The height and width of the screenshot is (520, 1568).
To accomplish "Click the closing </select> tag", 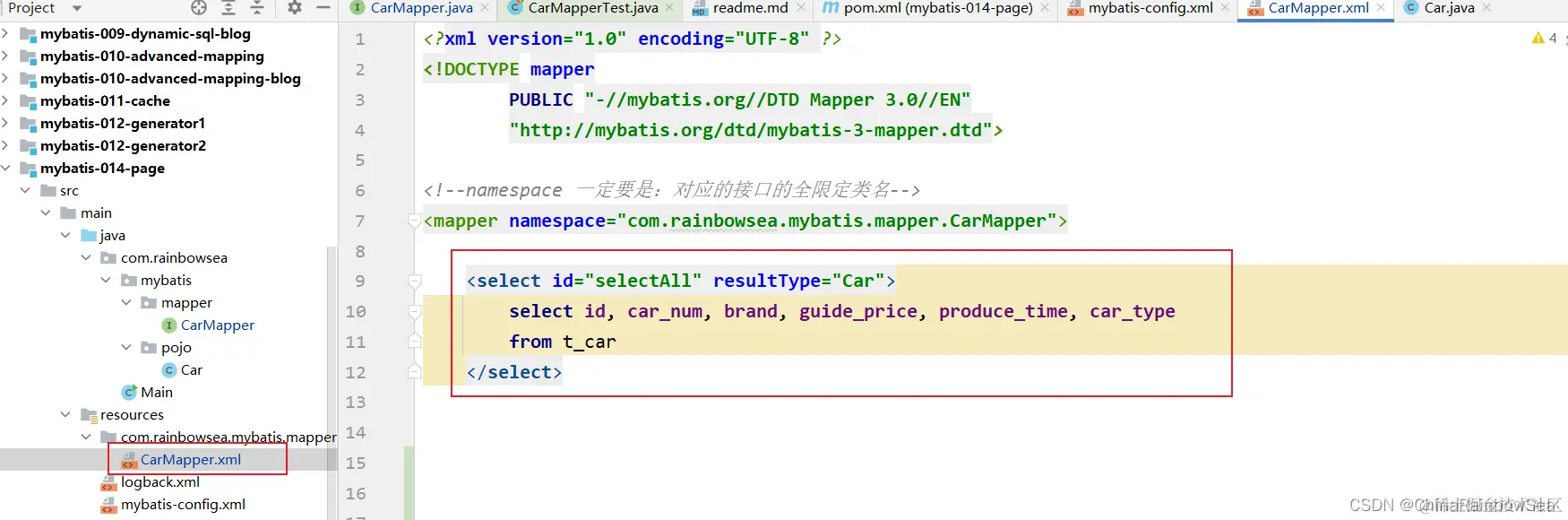I will point(514,372).
